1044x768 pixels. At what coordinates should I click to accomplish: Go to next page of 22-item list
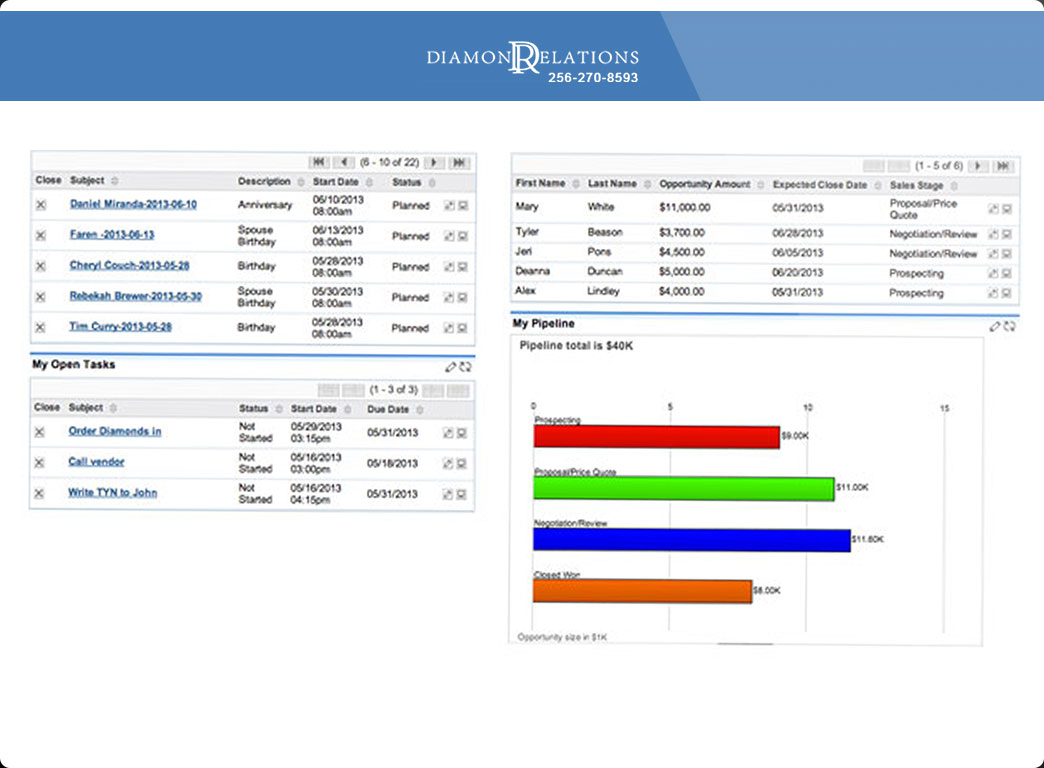pyautogui.click(x=434, y=163)
